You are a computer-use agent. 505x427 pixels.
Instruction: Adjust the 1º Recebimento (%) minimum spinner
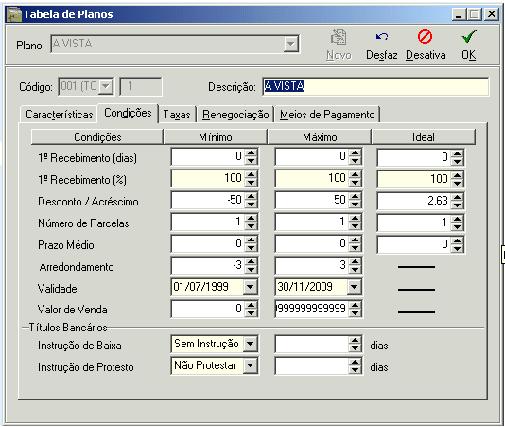pos(251,179)
